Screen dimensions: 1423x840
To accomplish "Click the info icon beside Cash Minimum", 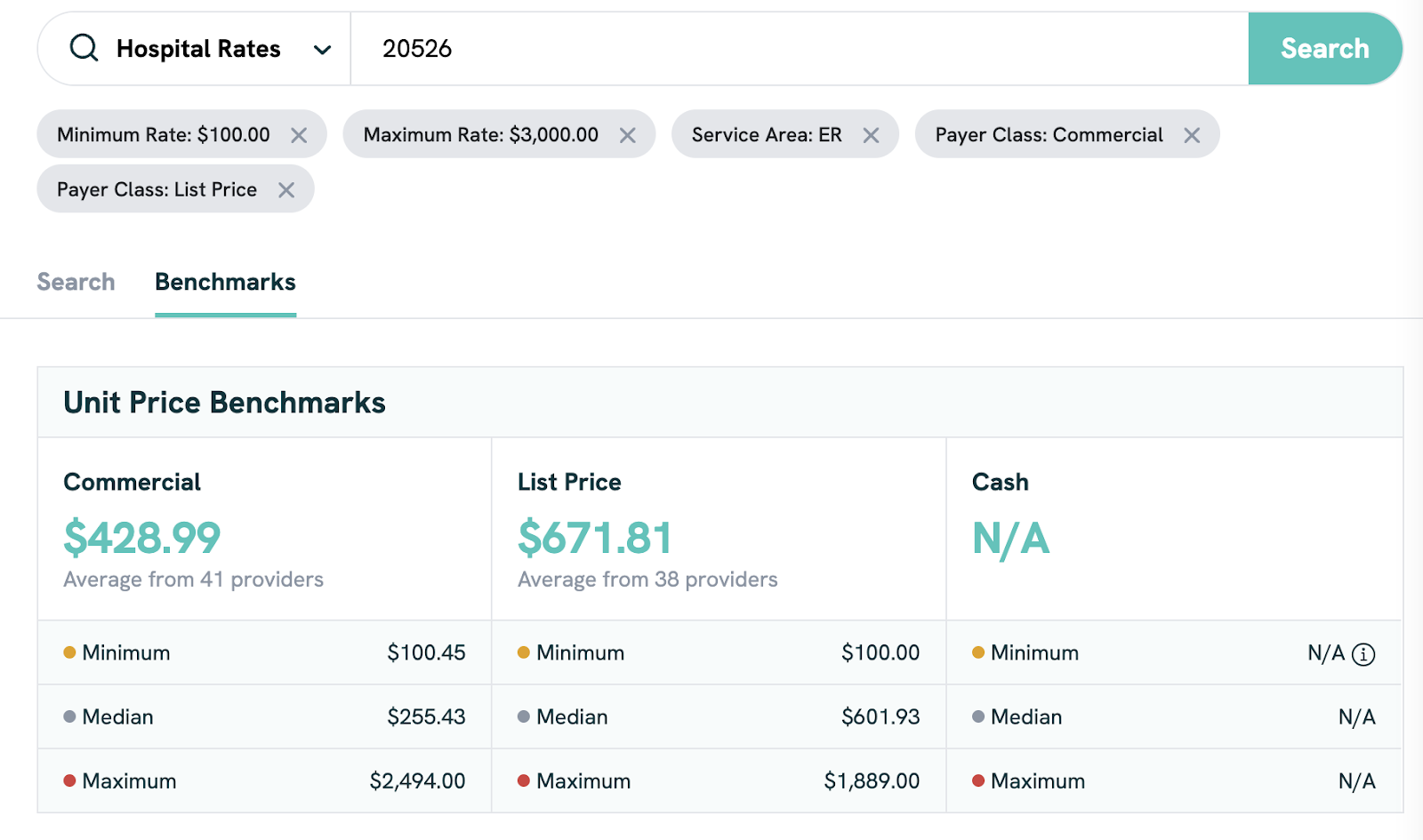I will pyautogui.click(x=1363, y=655).
